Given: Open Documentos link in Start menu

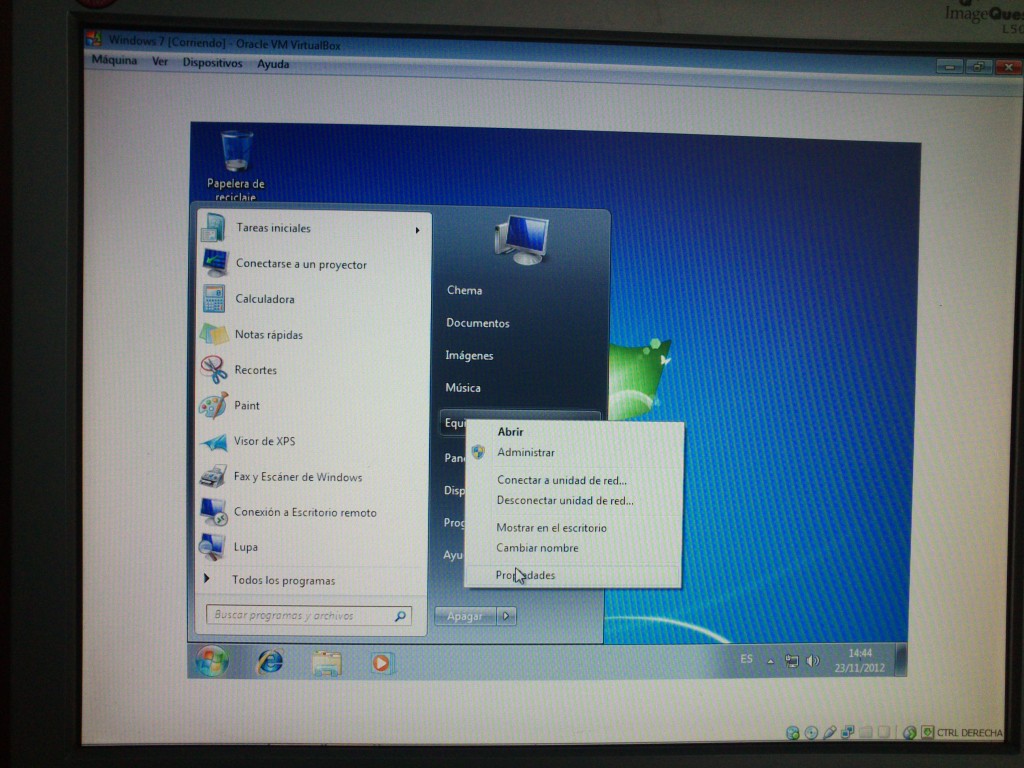Looking at the screenshot, I should pyautogui.click(x=478, y=323).
